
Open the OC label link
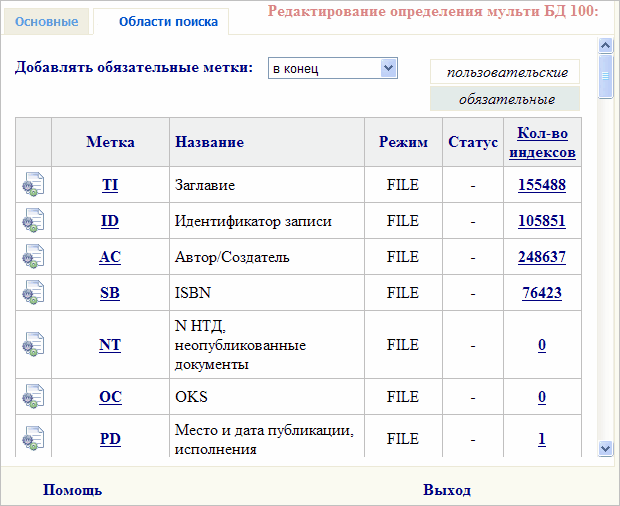click(x=110, y=396)
